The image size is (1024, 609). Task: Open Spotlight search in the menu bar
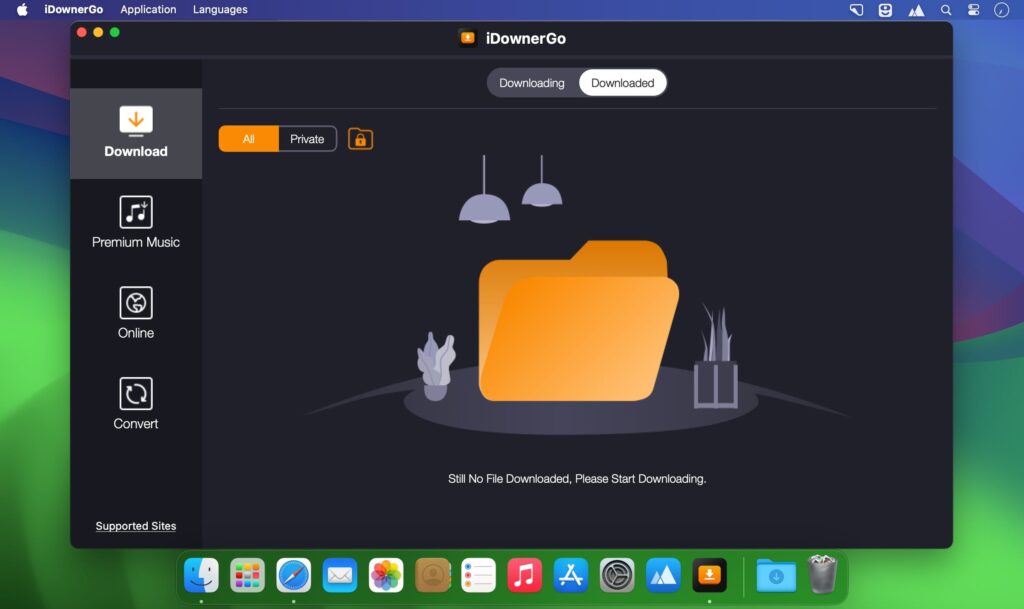pos(944,9)
